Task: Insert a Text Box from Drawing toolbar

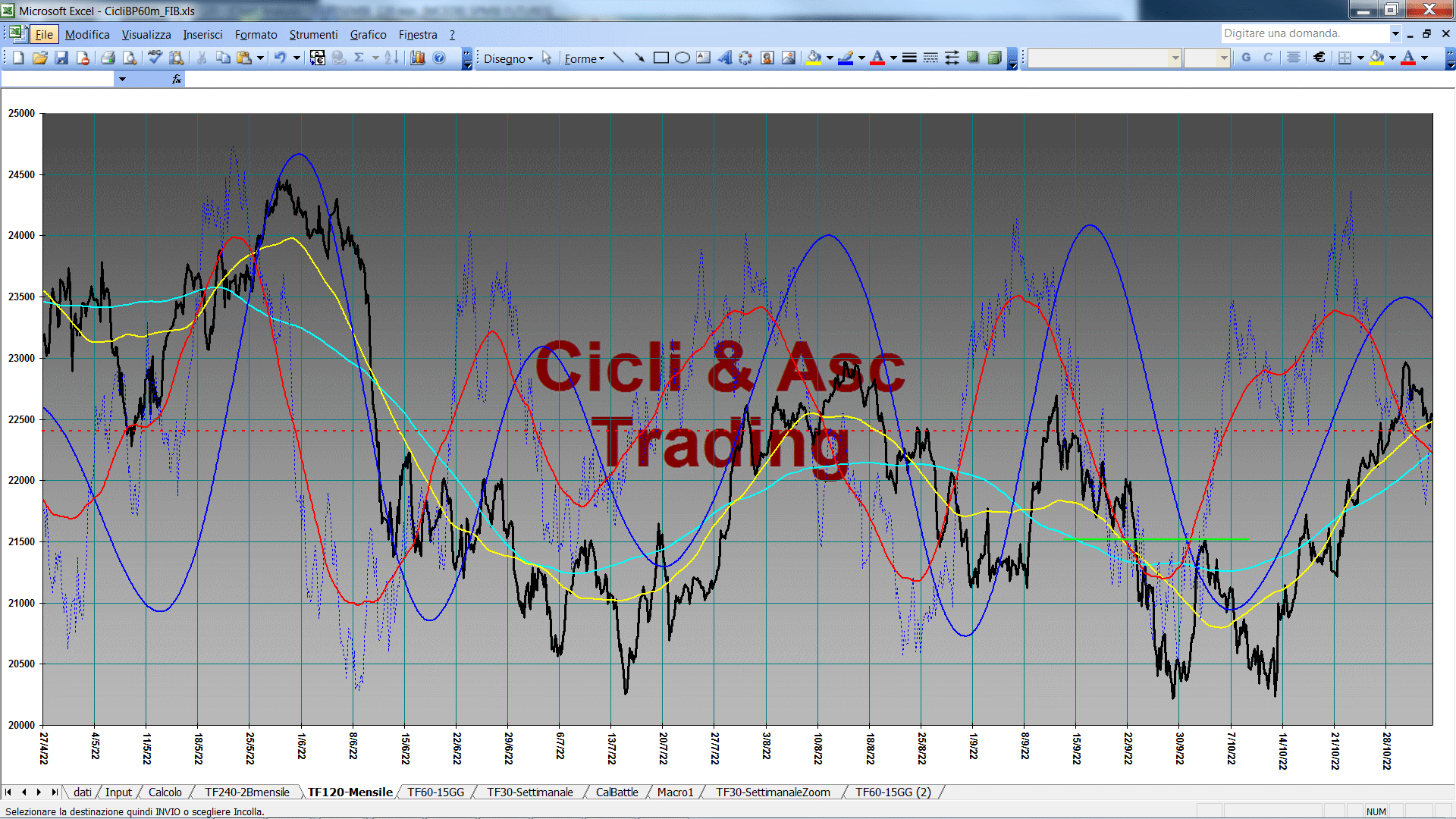Action: pos(703,58)
